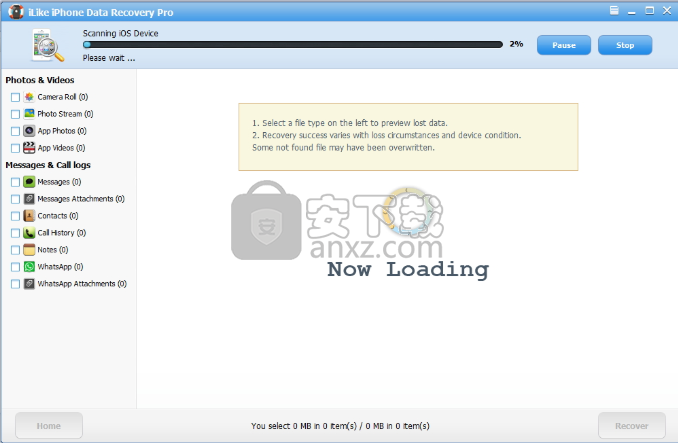
Task: Select the Contacts checkbox
Action: 15,216
